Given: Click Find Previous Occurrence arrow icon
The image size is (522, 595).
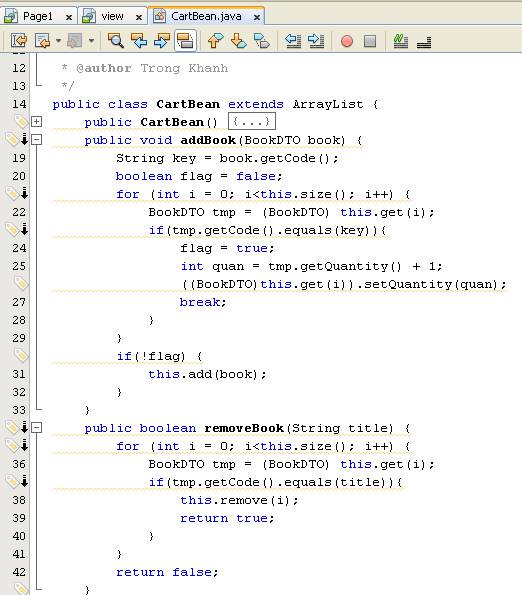Looking at the screenshot, I should [138, 41].
